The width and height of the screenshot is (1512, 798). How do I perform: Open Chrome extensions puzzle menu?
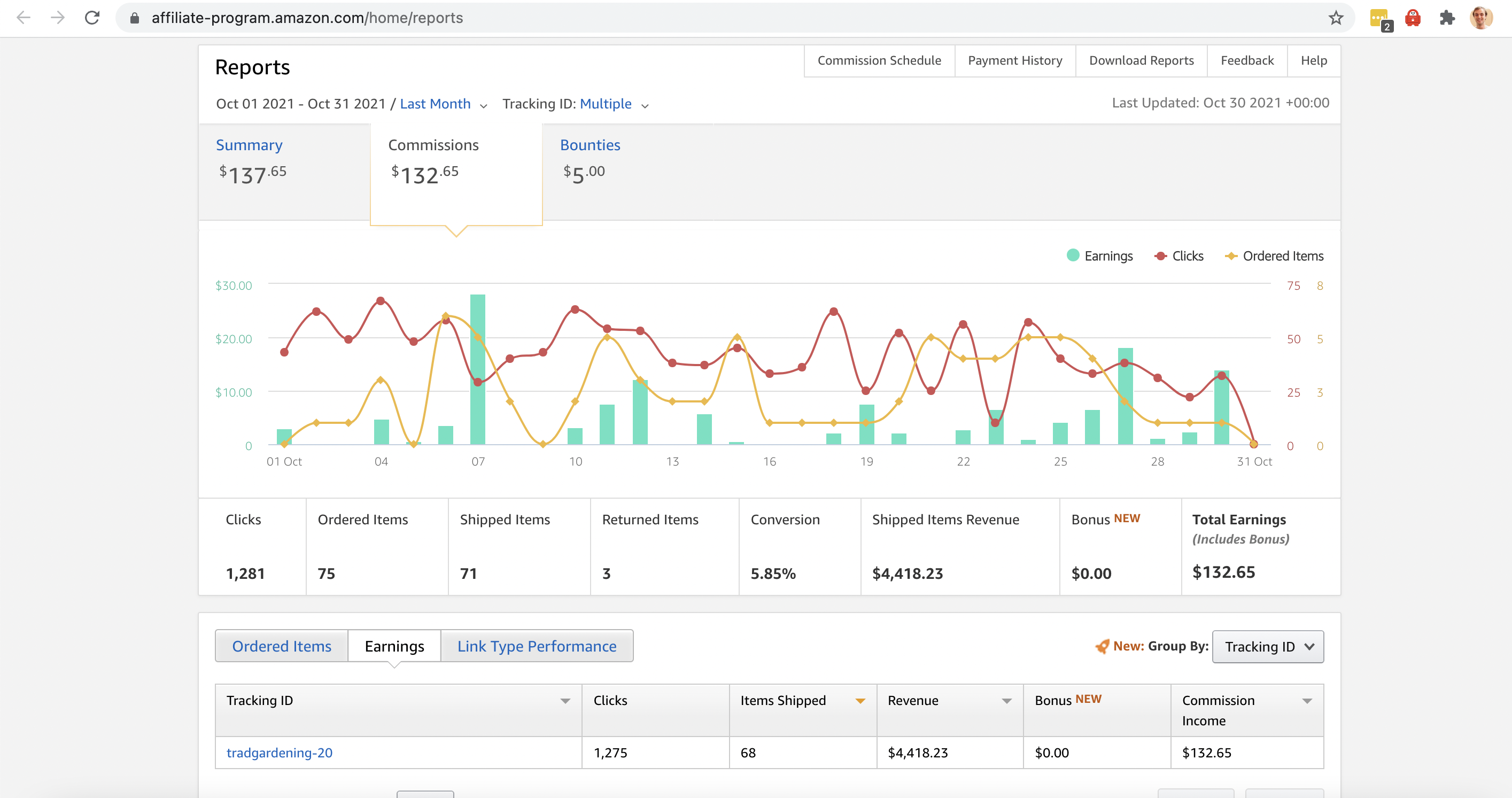click(x=1447, y=18)
